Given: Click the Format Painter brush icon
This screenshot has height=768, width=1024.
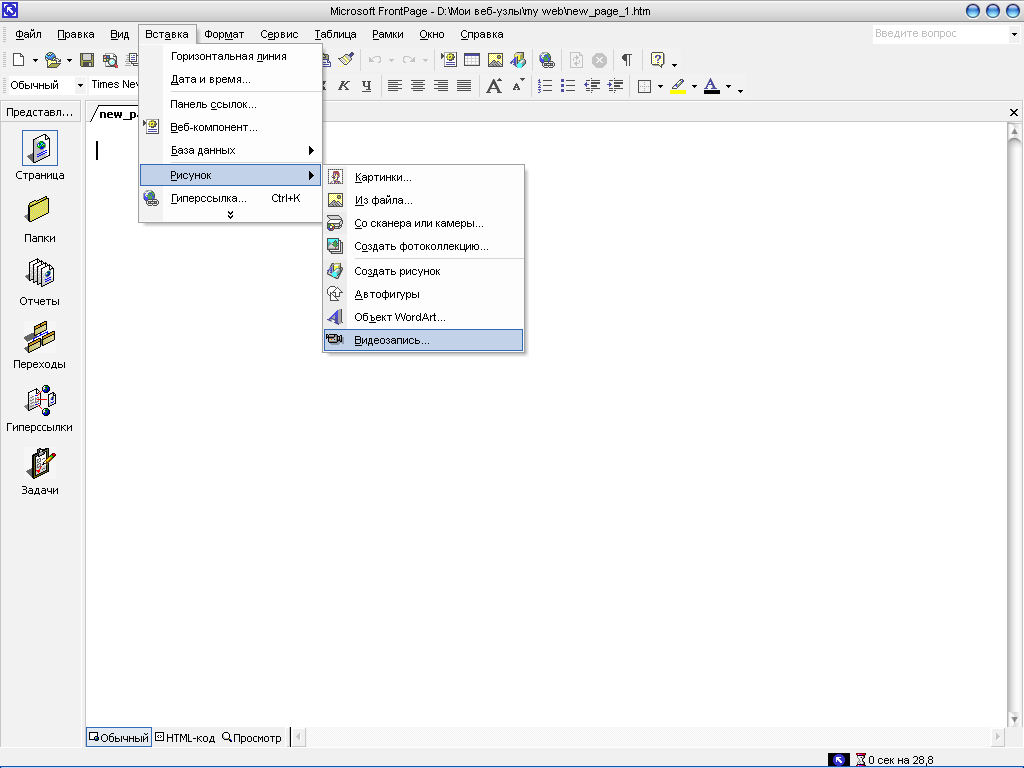Looking at the screenshot, I should click(346, 60).
